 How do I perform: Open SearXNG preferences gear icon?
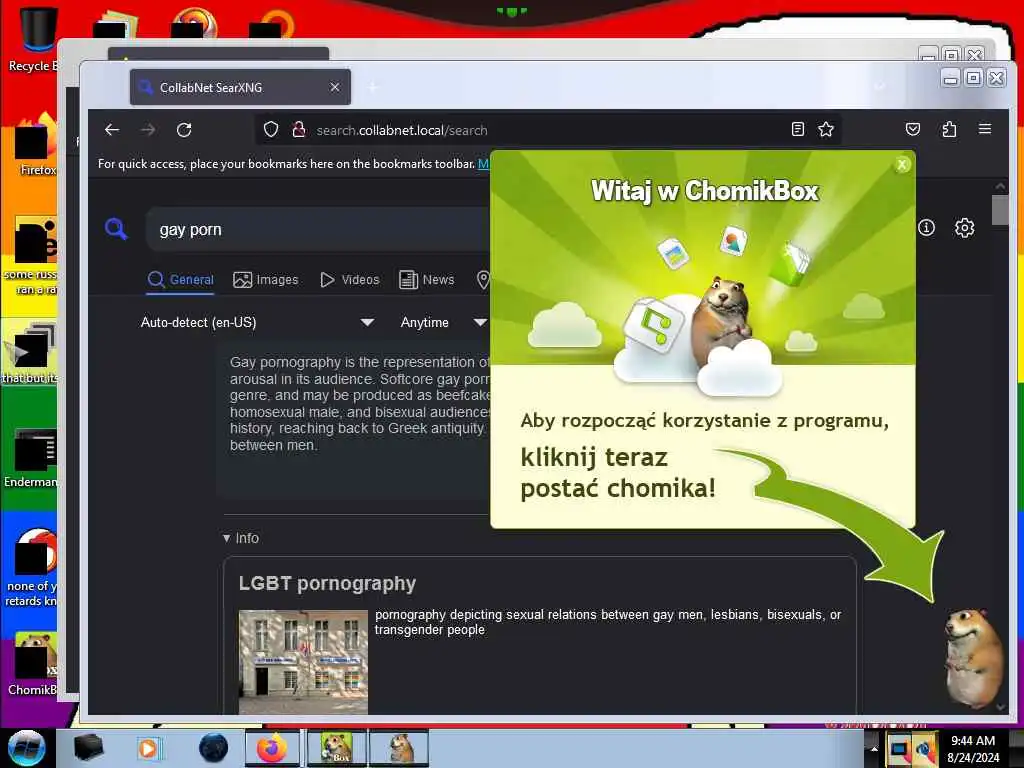965,228
